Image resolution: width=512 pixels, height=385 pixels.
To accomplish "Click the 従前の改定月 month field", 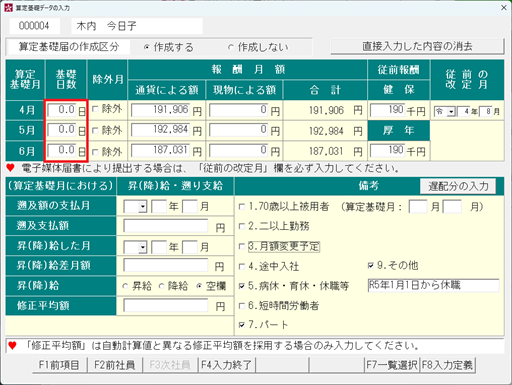I will [x=486, y=112].
